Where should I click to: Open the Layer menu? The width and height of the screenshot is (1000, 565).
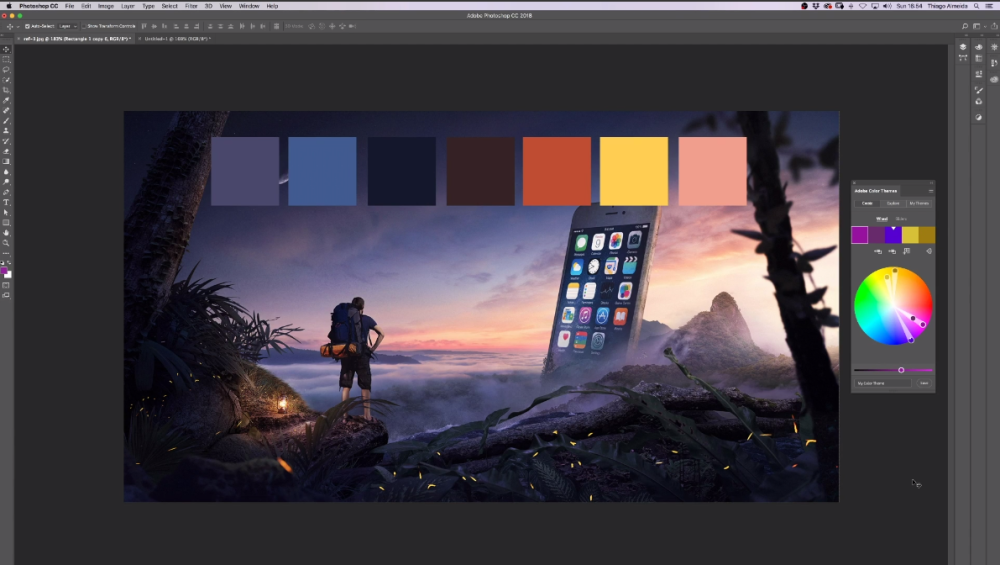pyautogui.click(x=128, y=6)
